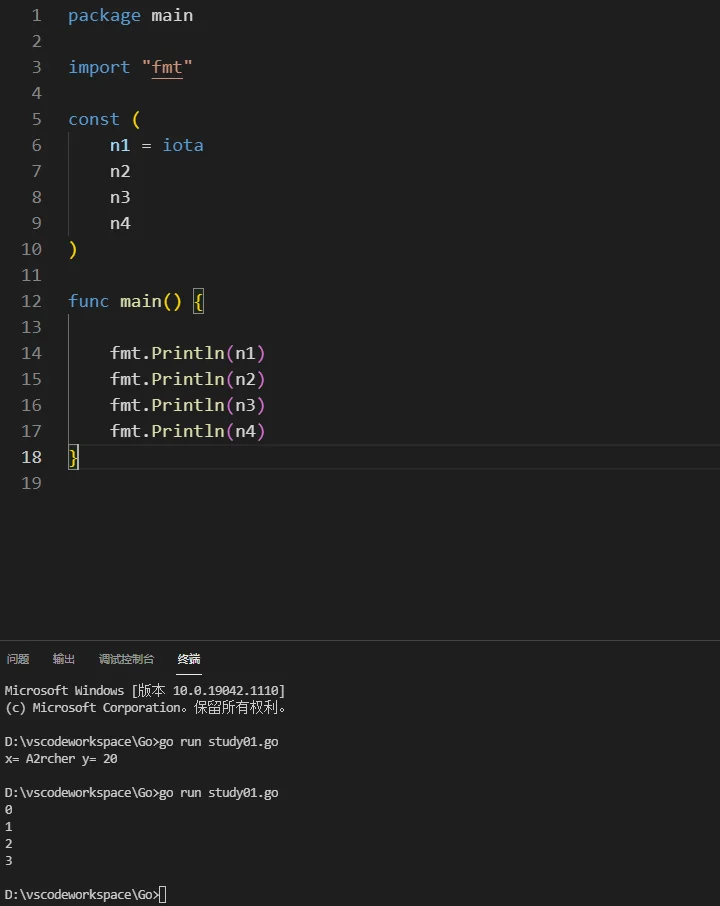Click fmt.Println(n3) statement
Viewport: 720px width, 906px height.
coord(187,406)
